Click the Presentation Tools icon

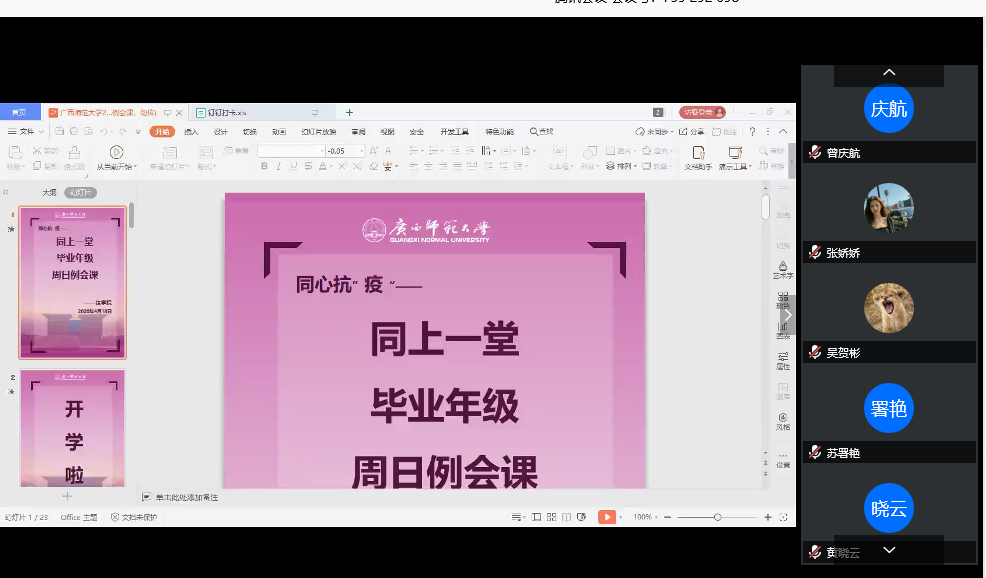click(x=734, y=153)
